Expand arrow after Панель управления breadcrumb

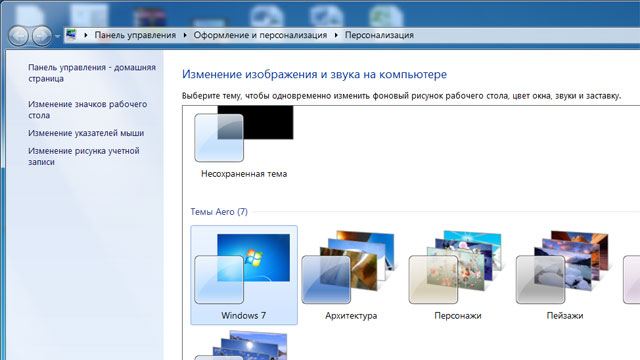pos(185,35)
